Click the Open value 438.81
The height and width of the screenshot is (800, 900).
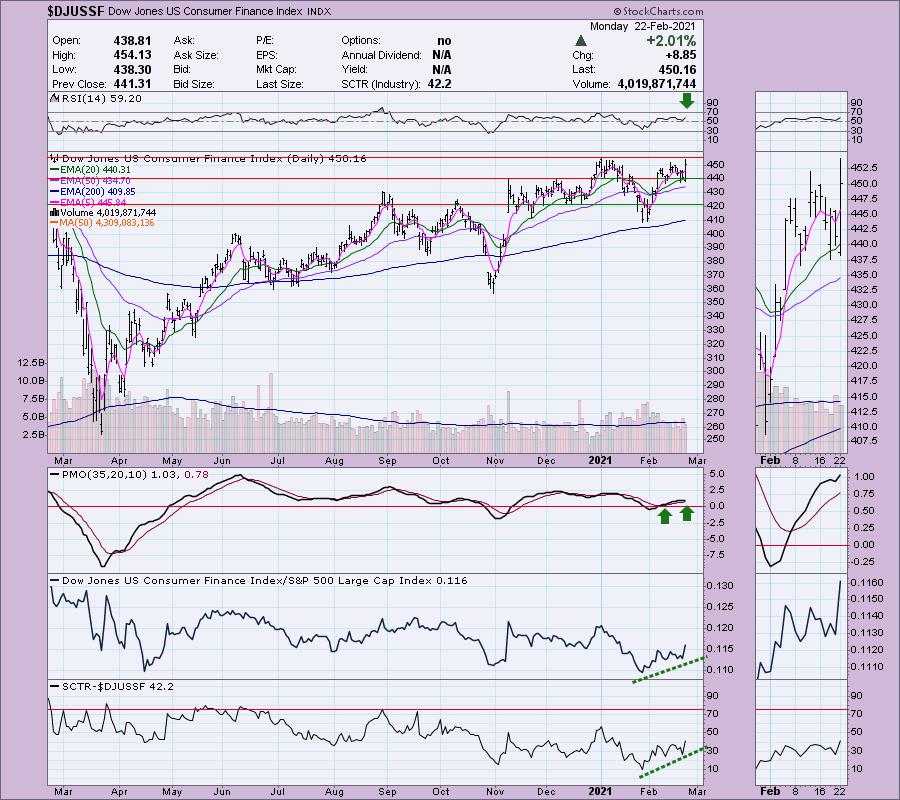(133, 40)
